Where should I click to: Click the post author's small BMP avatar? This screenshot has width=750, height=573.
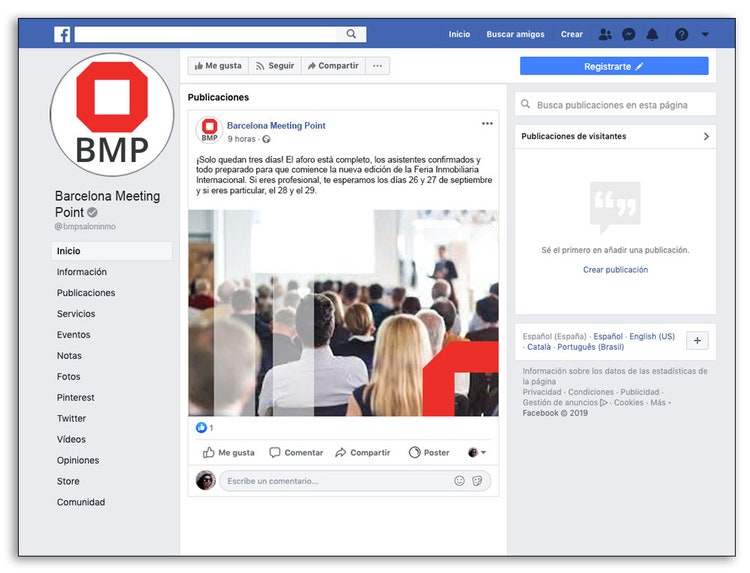pos(209,130)
